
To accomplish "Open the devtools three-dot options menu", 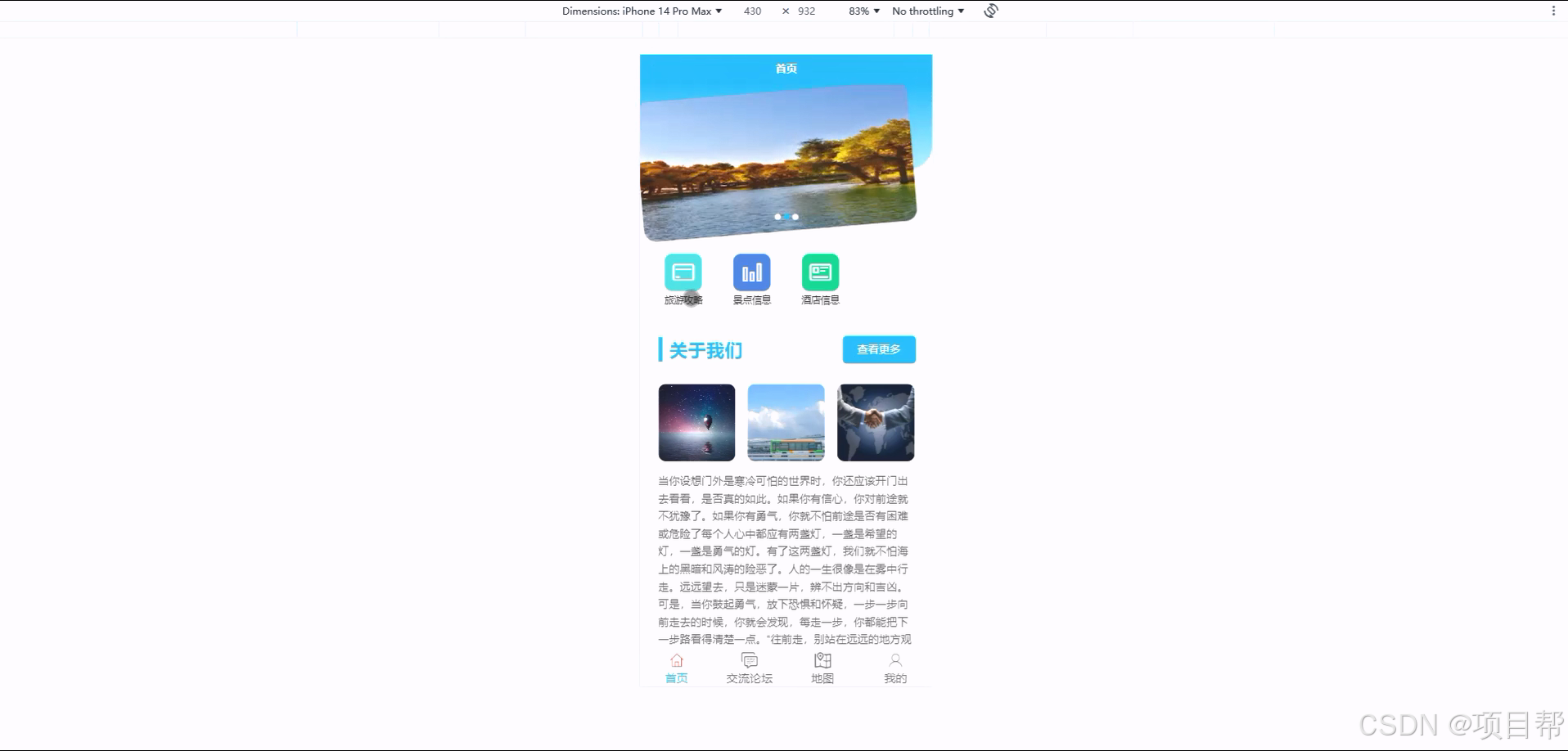I will tap(1553, 10).
